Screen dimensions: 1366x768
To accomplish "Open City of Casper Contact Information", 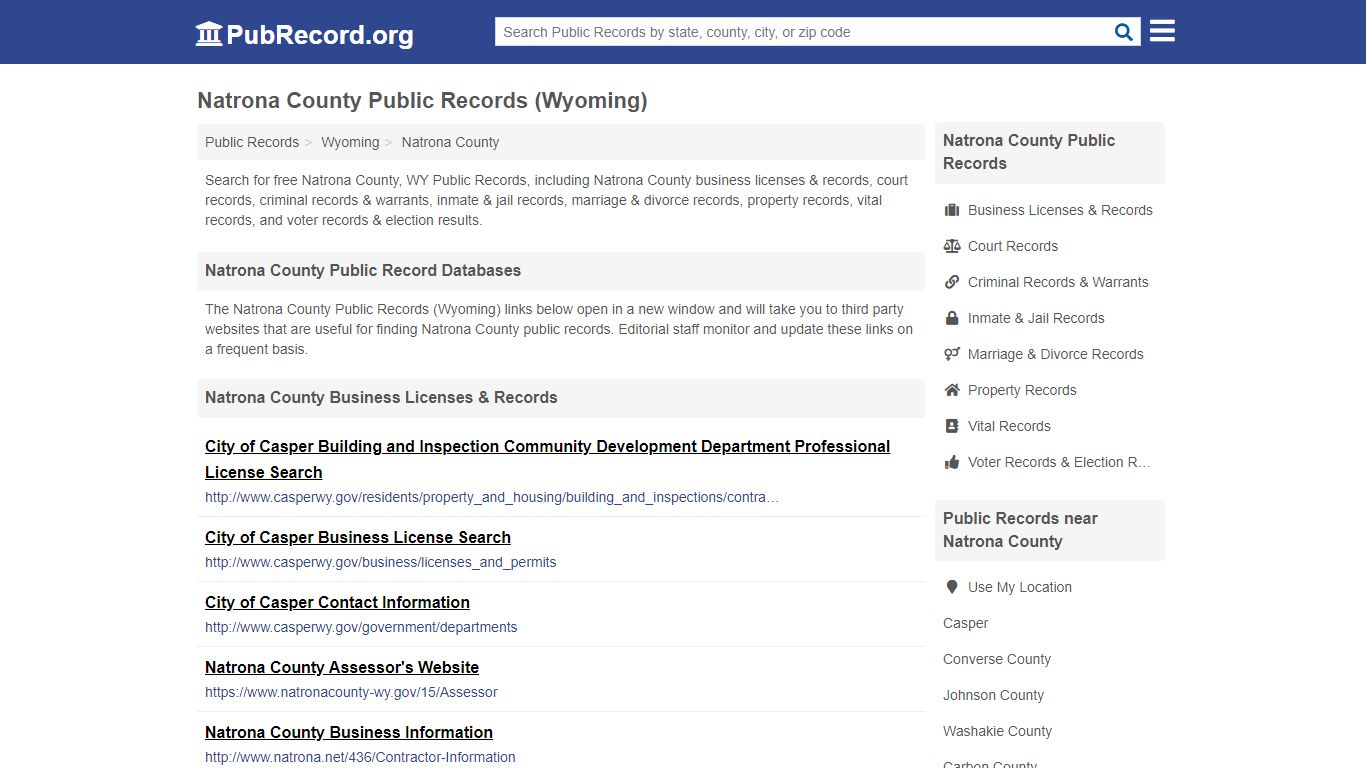I will point(337,602).
